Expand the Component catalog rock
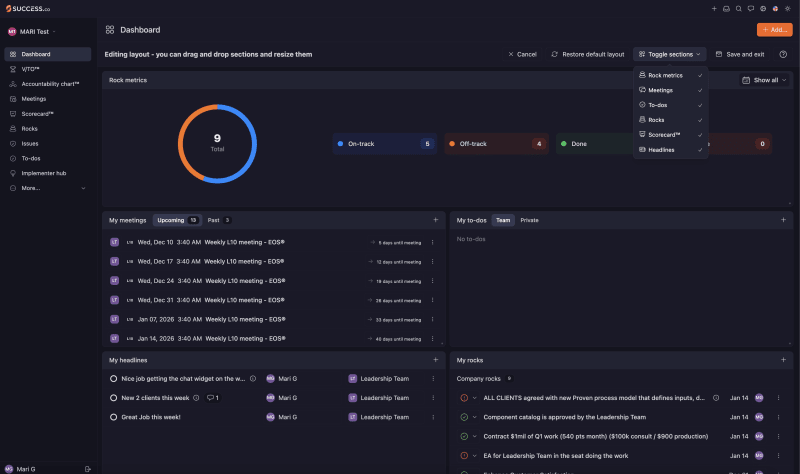Image resolution: width=800 pixels, height=474 pixels. (x=474, y=417)
